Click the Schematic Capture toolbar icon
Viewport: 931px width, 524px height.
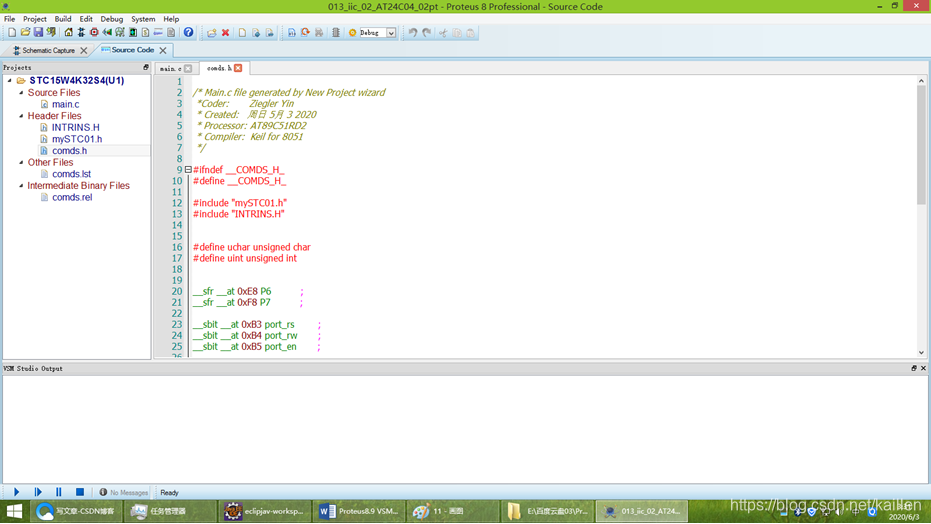pos(81,33)
